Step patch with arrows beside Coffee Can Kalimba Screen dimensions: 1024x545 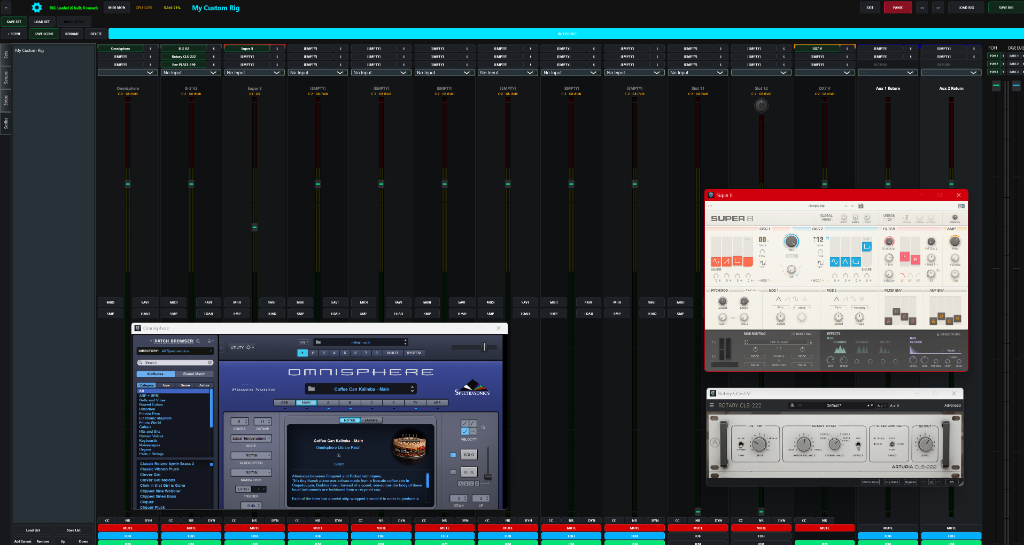(x=412, y=388)
